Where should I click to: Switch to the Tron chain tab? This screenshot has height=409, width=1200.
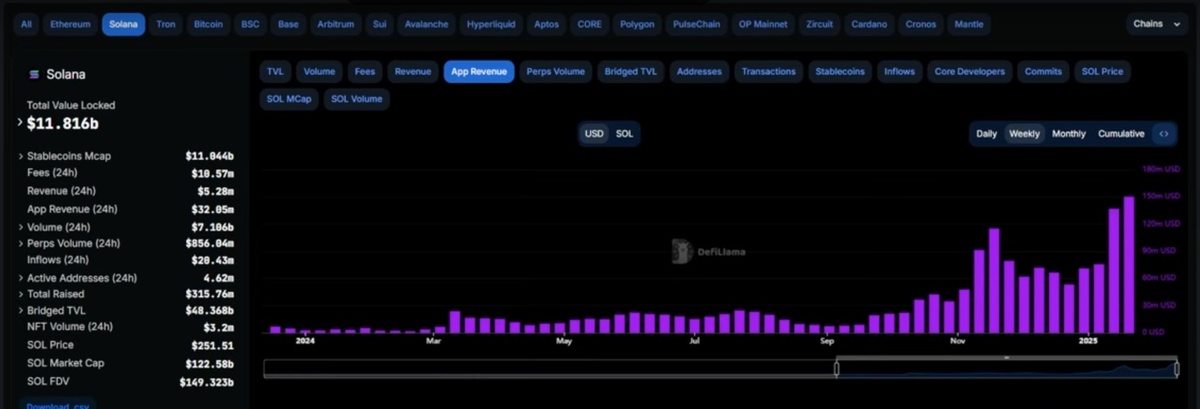(166, 24)
